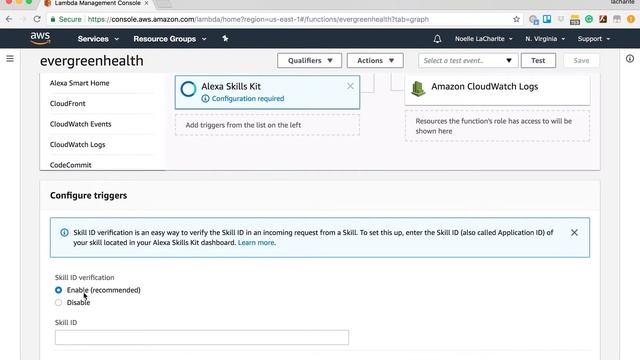Click the green circular extension icon
The height and width of the screenshot is (360, 640).
(589, 19)
